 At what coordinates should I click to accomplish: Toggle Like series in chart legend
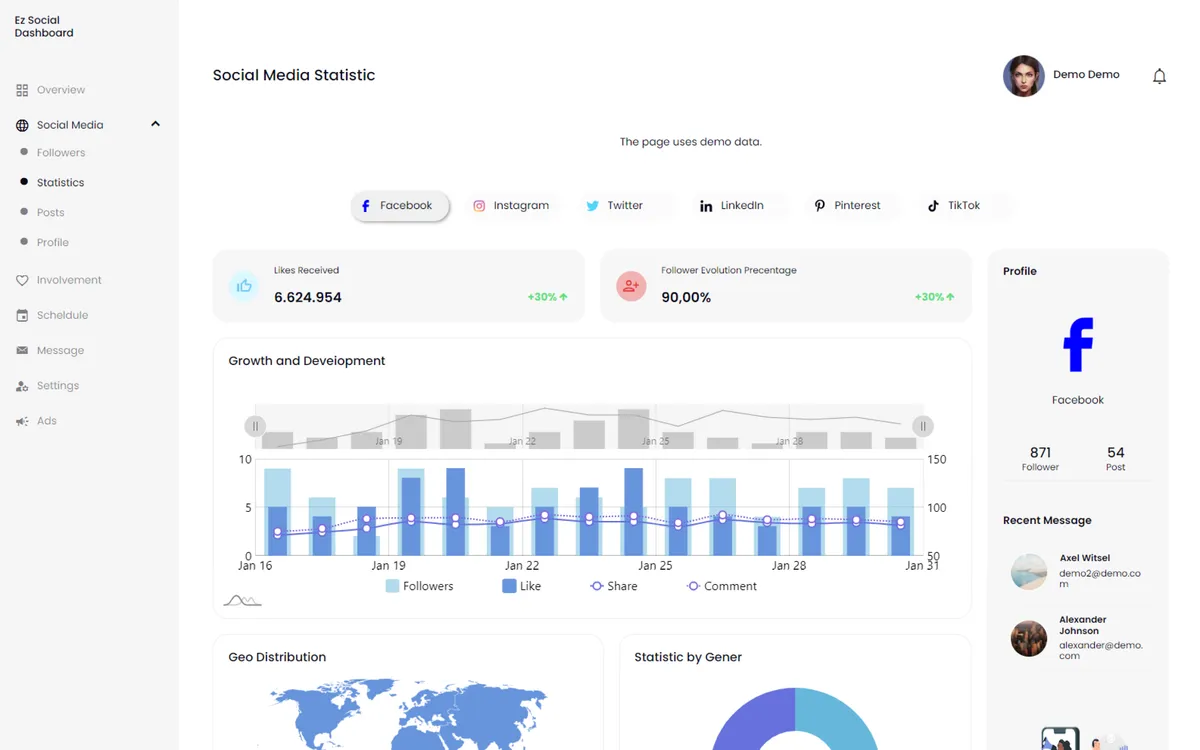pos(521,586)
